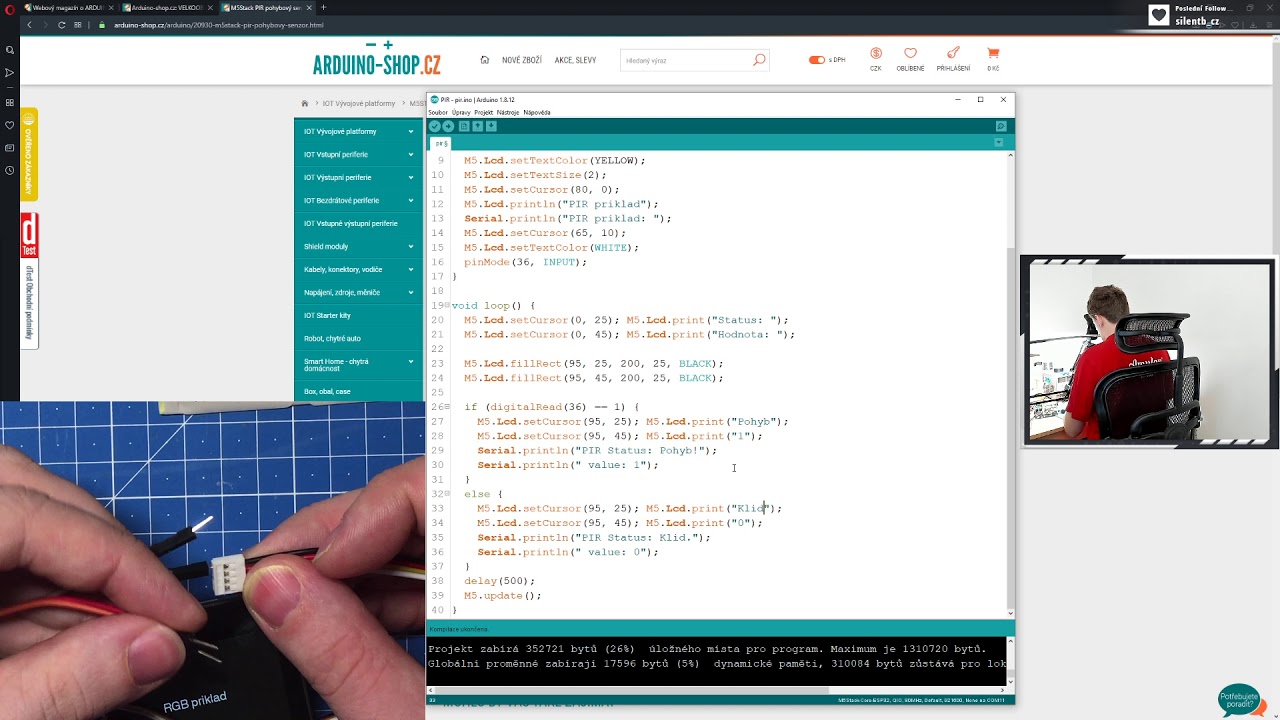
Task: Open 'IOT Starter kity' category
Action: click(359, 315)
